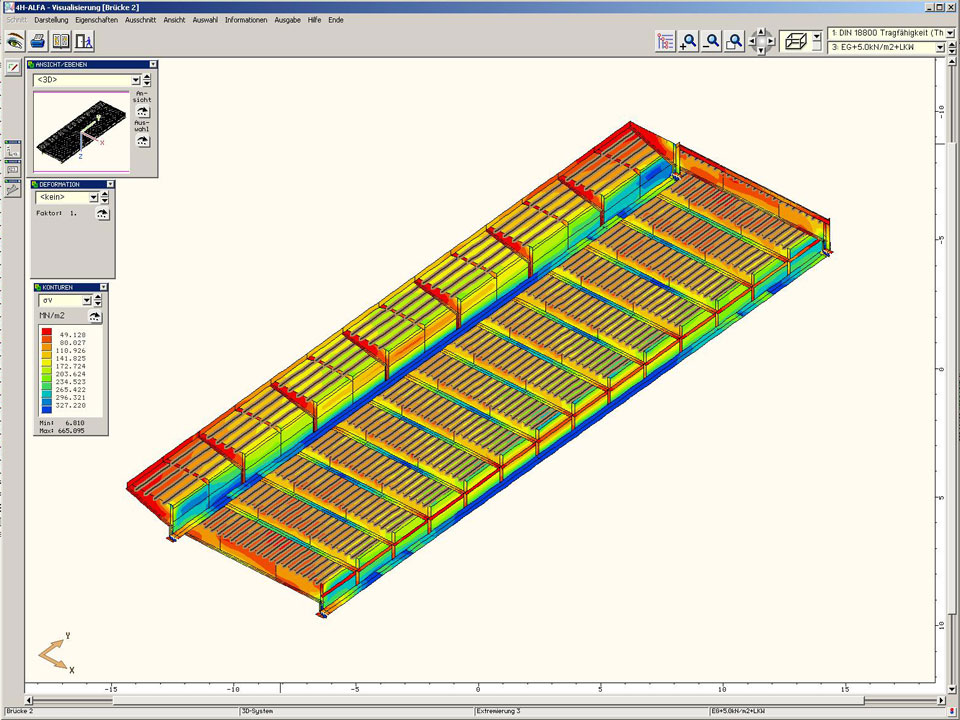The height and width of the screenshot is (720, 960).
Task: Click the zoom in magnifier icon
Action: pyautogui.click(x=688, y=41)
